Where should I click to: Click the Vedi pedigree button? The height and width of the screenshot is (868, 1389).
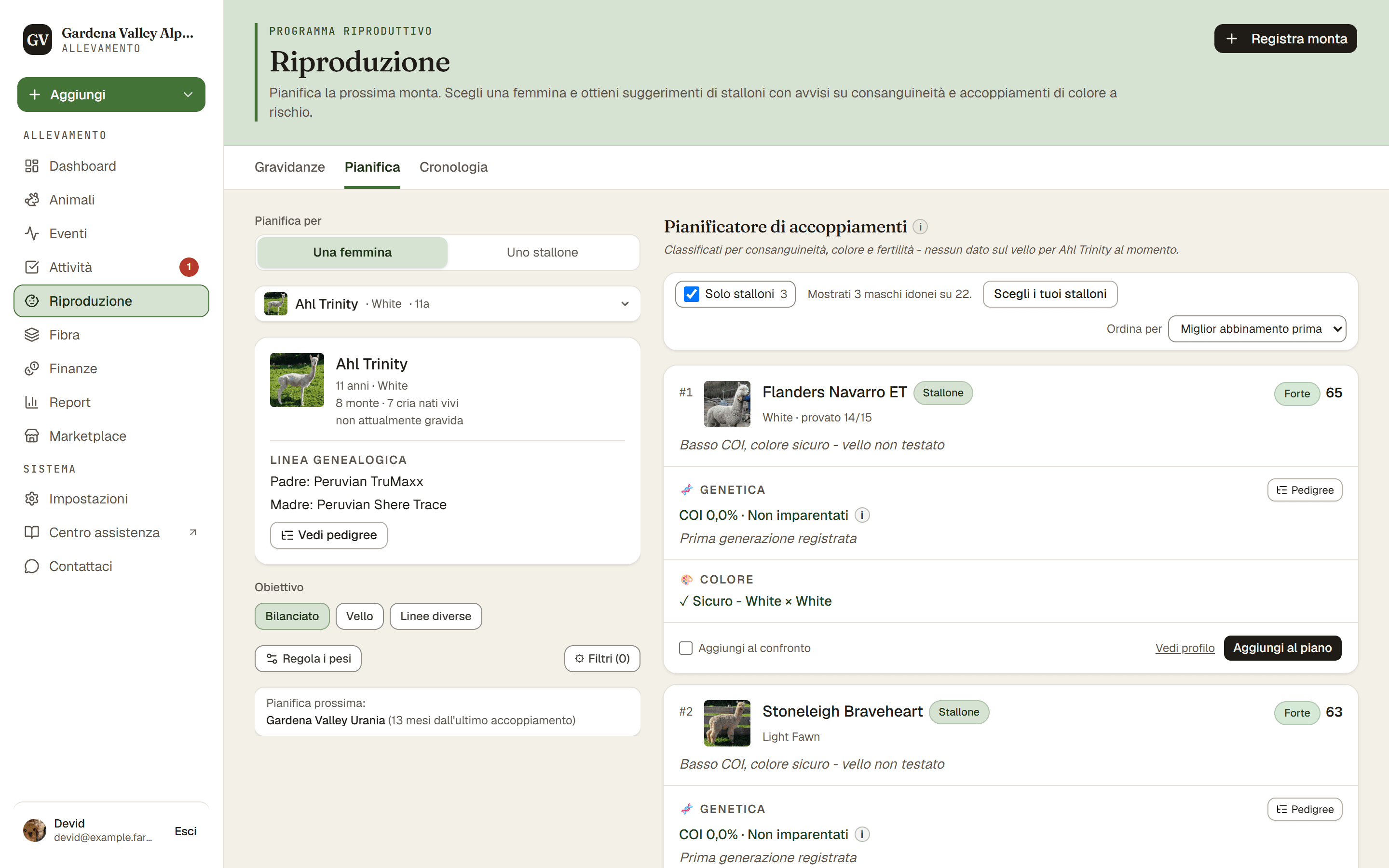pyautogui.click(x=329, y=535)
